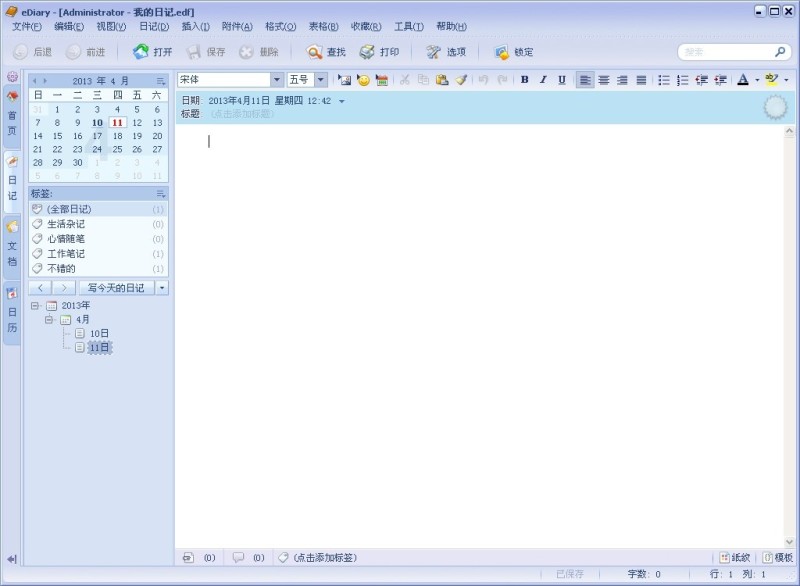Toggle underline text formatting

click(561, 80)
